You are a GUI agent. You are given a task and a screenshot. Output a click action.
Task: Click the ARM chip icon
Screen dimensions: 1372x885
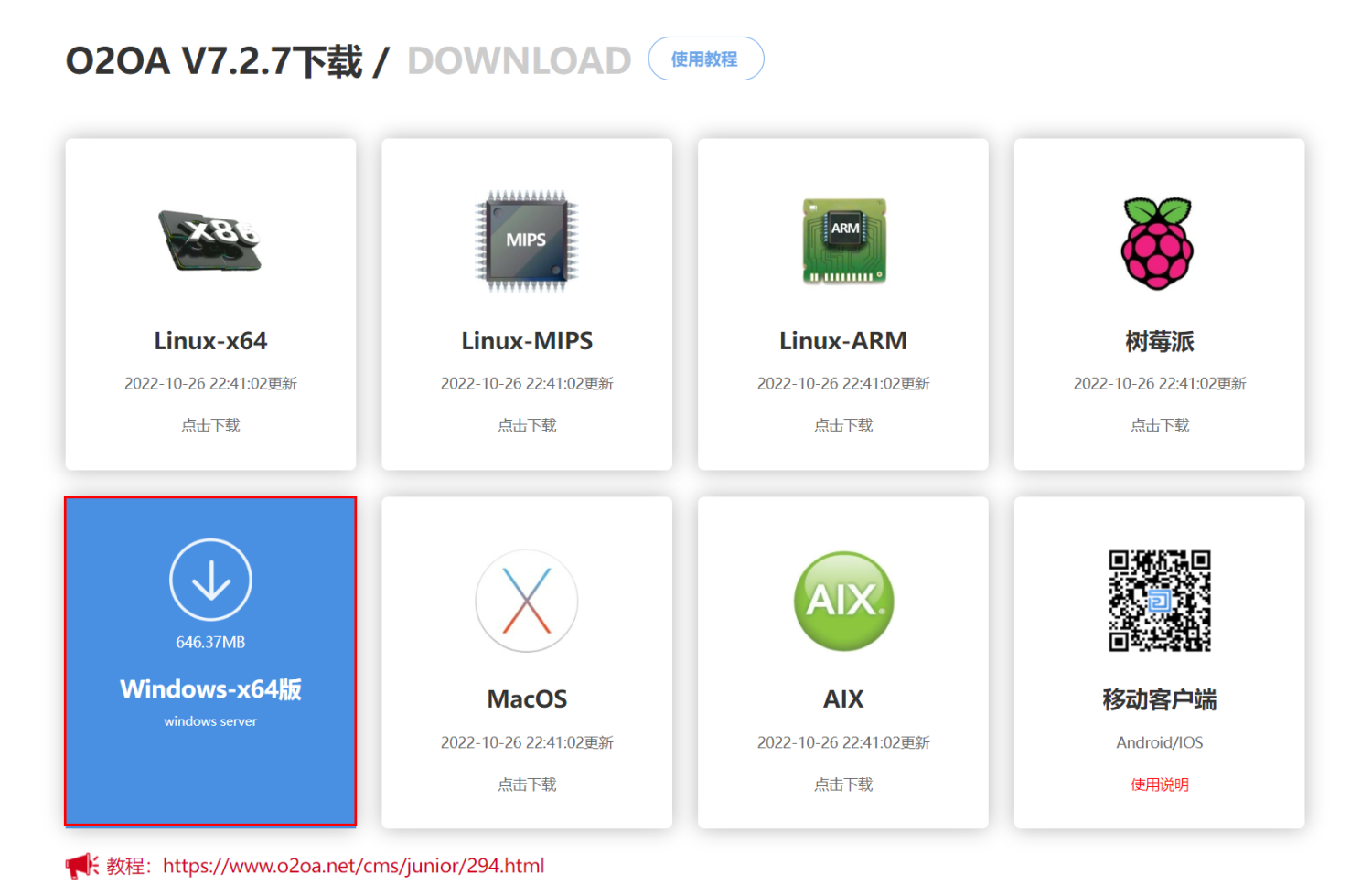843,240
